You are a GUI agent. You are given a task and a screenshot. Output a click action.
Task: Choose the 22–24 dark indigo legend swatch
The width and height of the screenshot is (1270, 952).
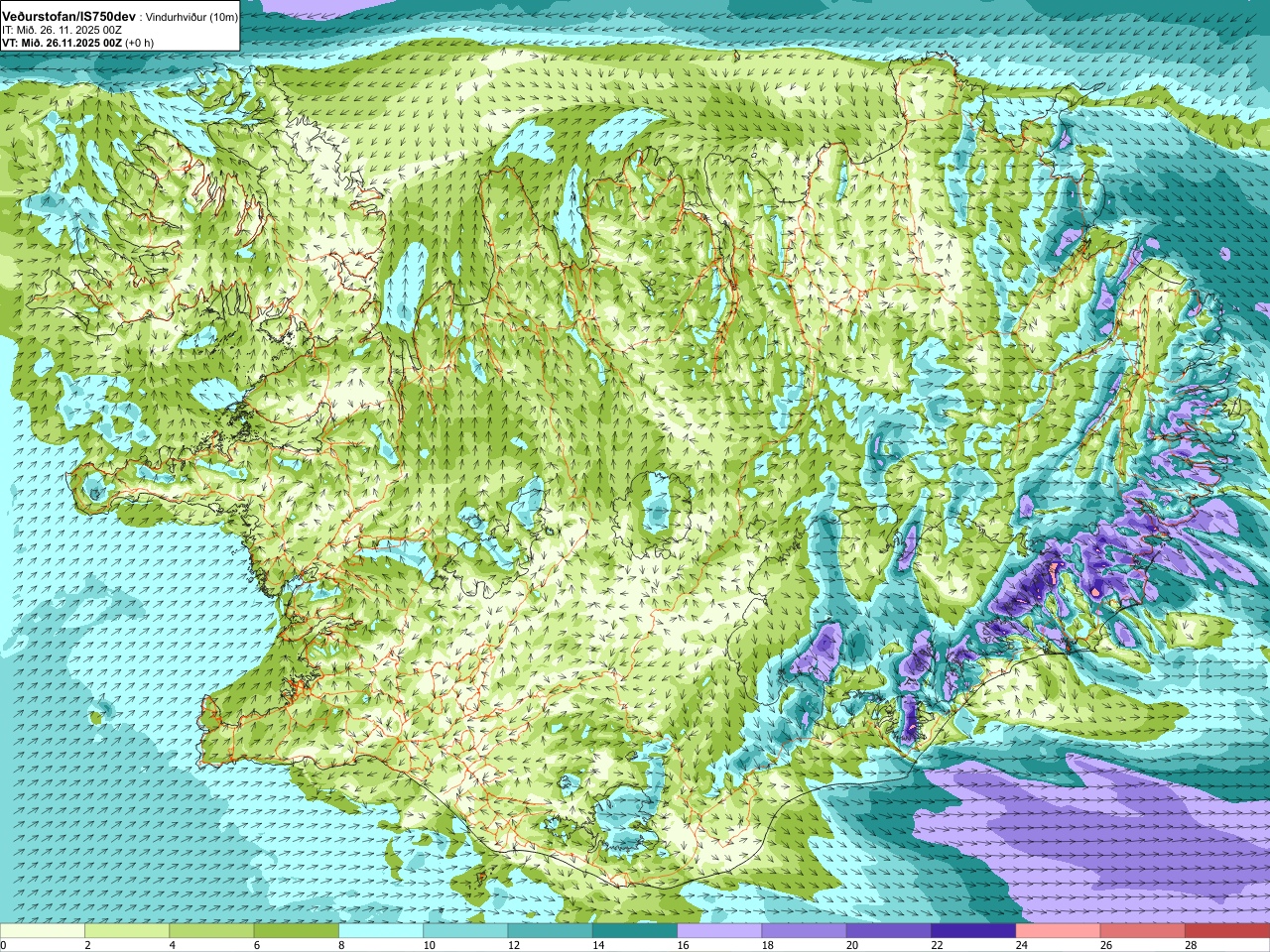click(x=973, y=931)
